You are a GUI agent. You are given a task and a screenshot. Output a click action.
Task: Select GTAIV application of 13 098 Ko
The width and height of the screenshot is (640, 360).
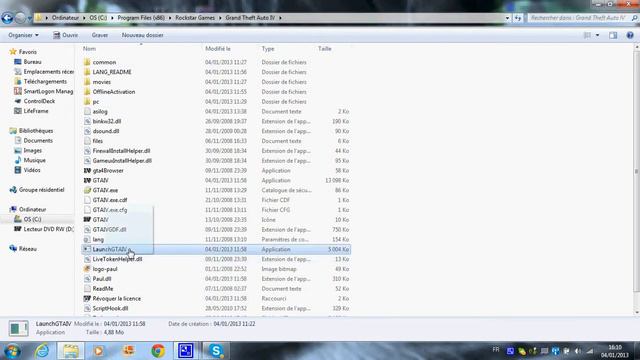point(100,180)
